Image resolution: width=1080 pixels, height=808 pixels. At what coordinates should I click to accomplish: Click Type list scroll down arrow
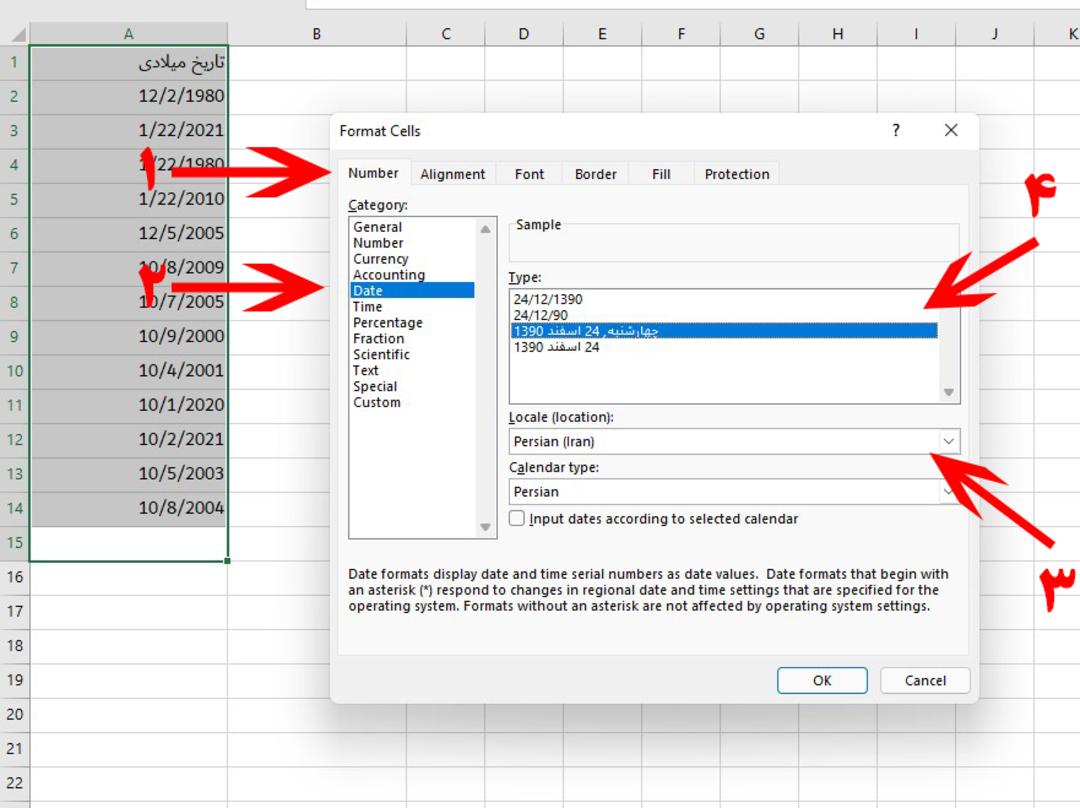(948, 392)
